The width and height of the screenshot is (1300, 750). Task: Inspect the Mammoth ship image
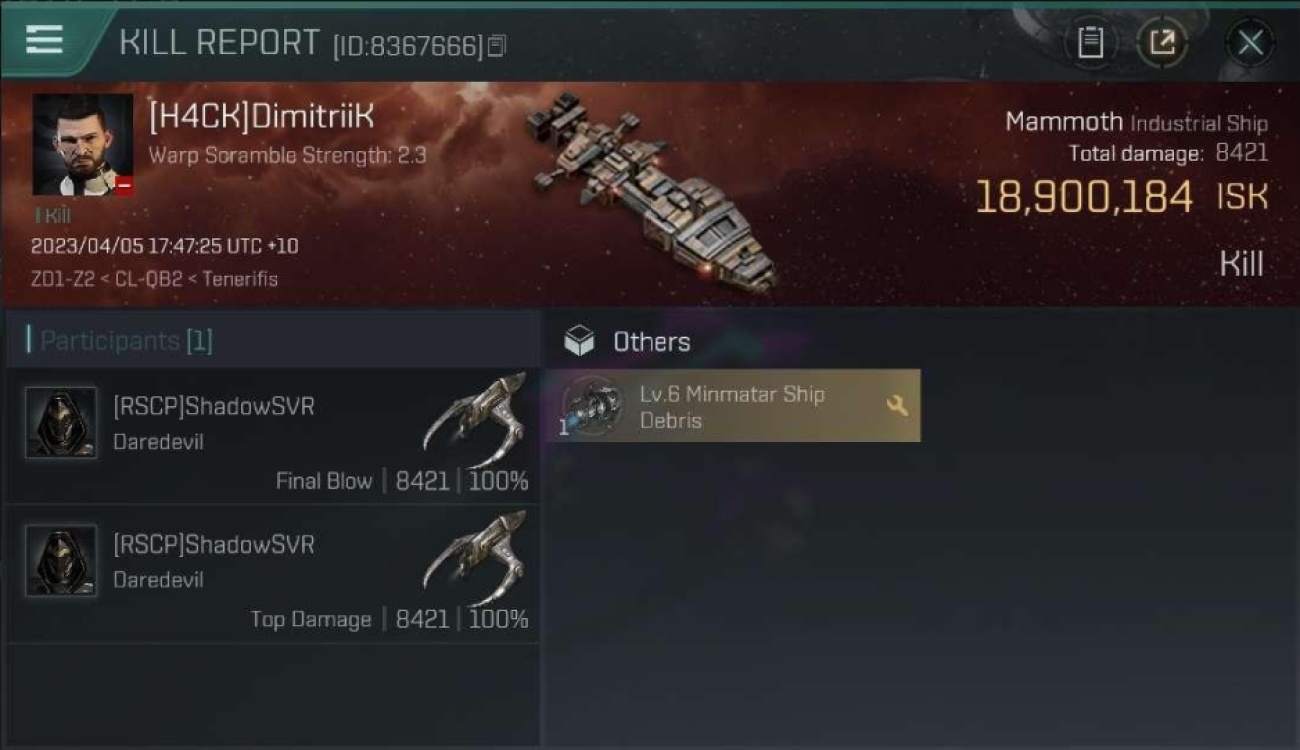(650, 192)
